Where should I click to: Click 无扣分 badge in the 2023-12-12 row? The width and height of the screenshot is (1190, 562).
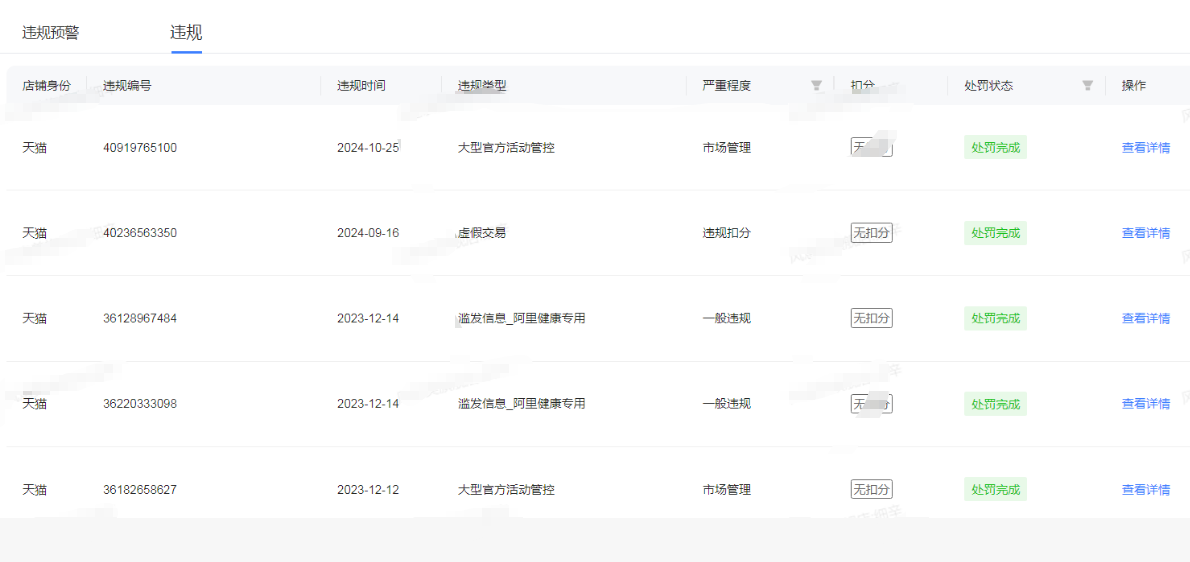point(871,490)
